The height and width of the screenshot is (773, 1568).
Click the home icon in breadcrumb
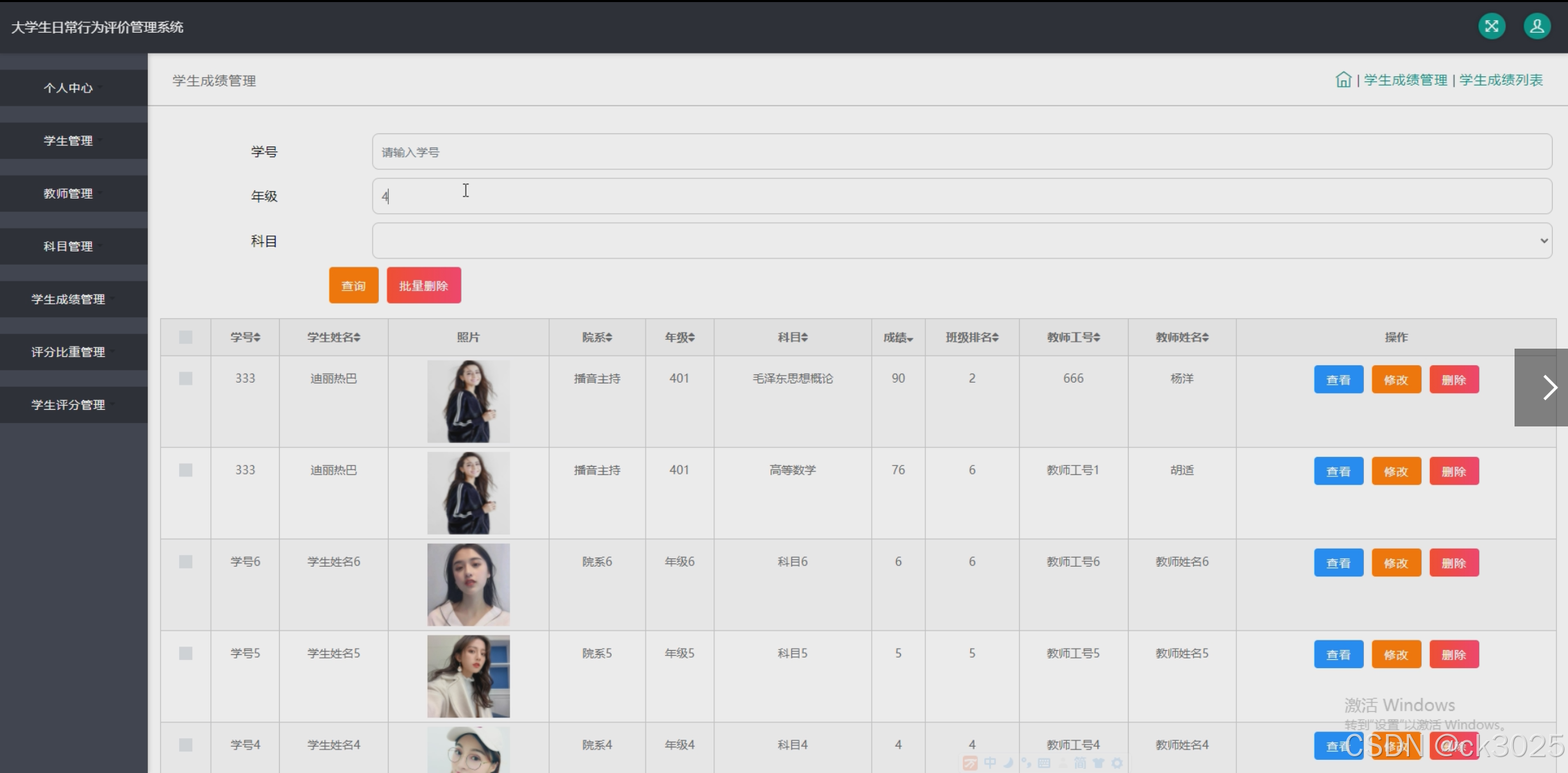pyautogui.click(x=1343, y=80)
